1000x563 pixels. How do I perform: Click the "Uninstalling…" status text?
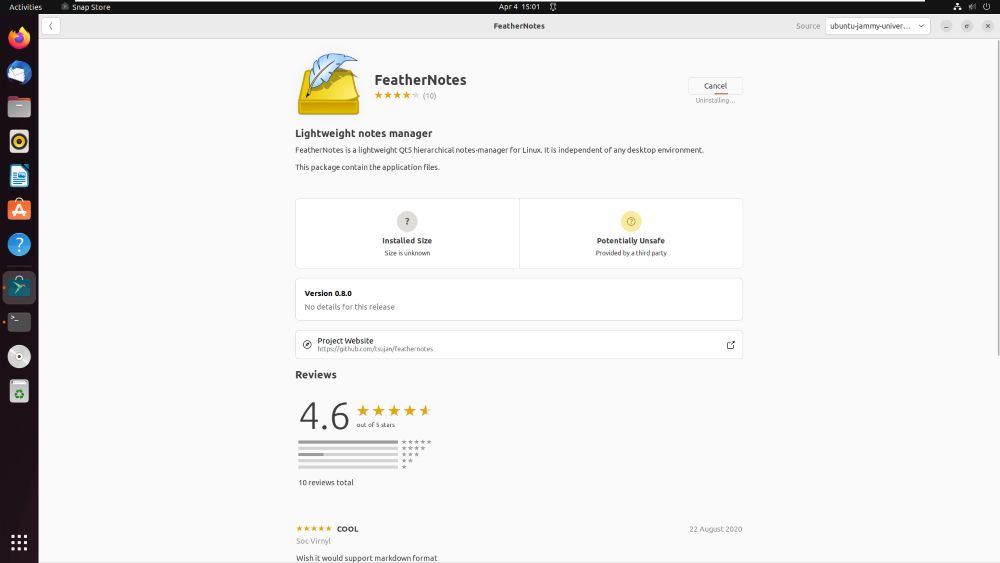click(x=715, y=101)
